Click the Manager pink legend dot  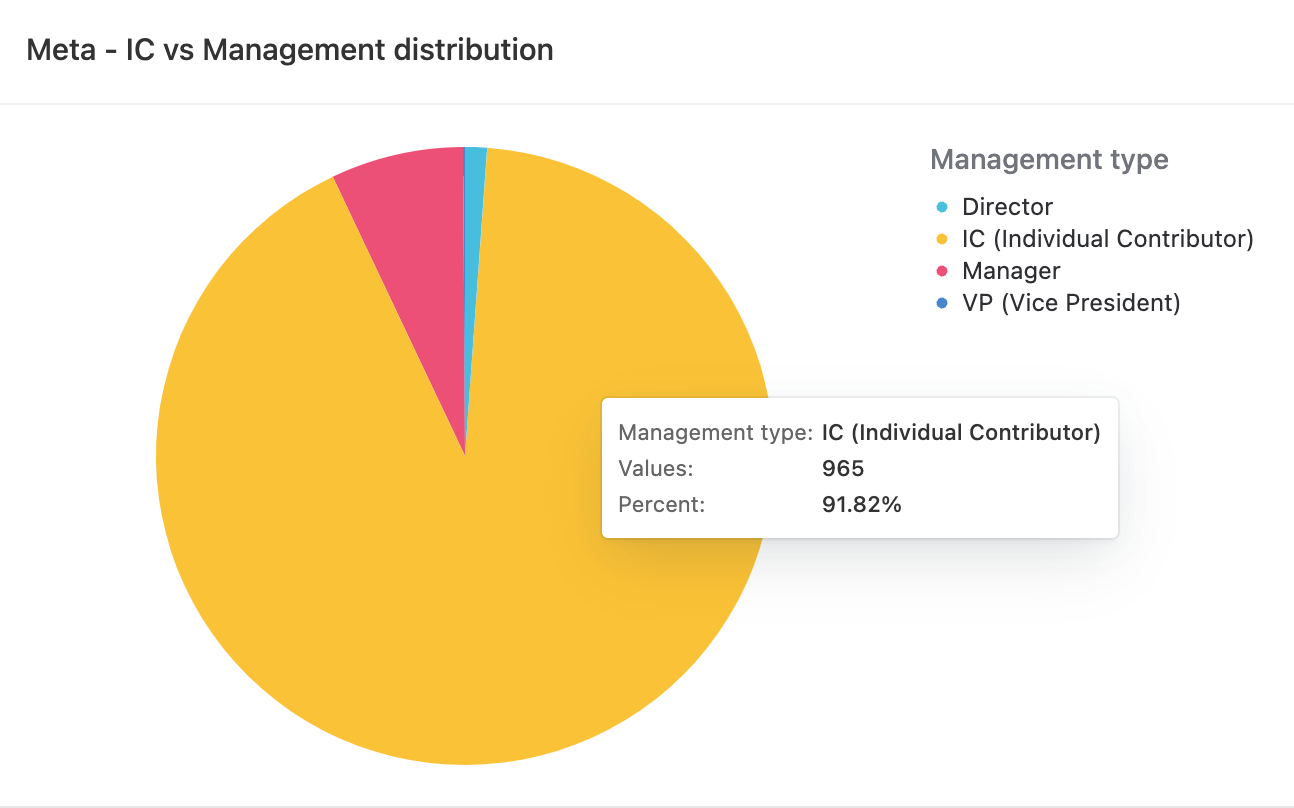pyautogui.click(x=942, y=271)
